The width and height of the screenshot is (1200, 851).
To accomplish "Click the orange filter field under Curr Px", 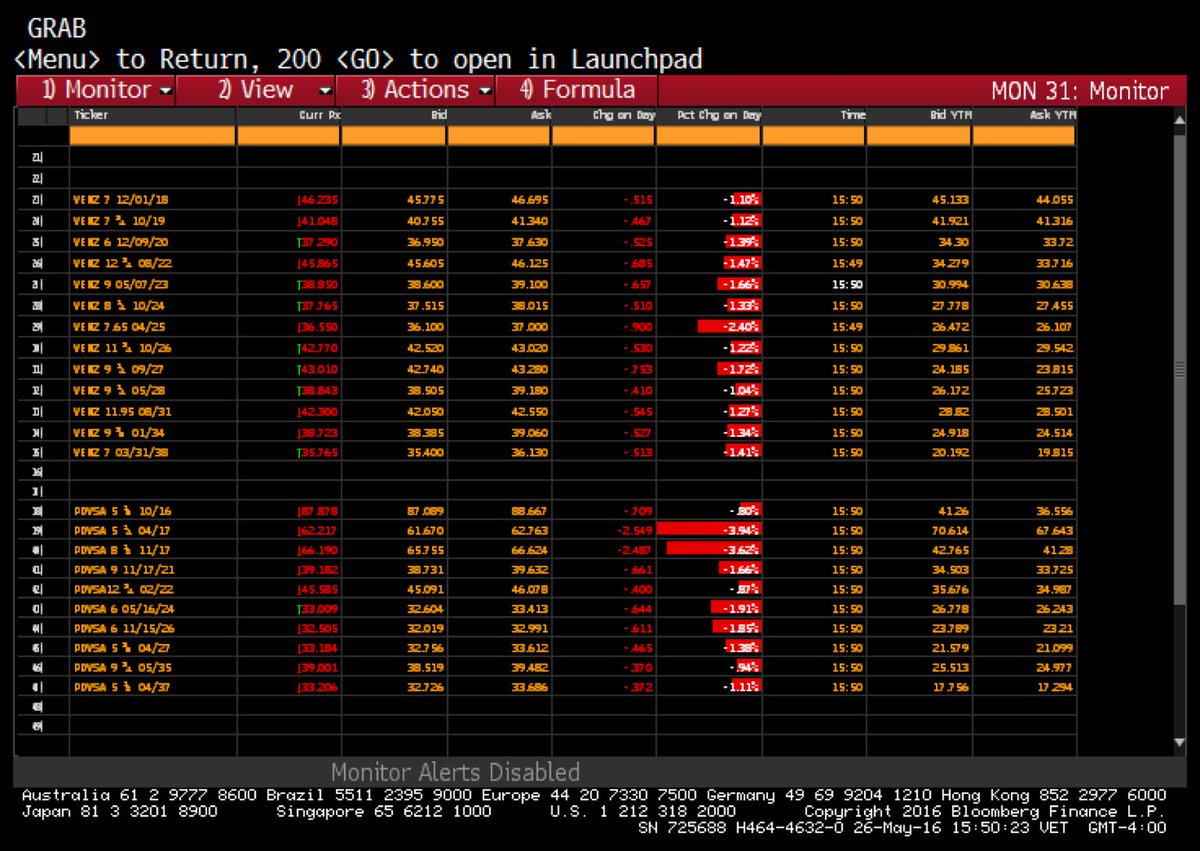I will click(289, 136).
